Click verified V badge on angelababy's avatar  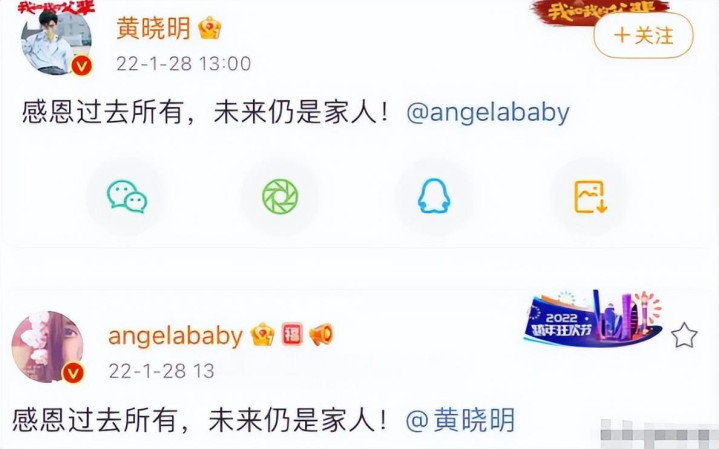click(72, 372)
